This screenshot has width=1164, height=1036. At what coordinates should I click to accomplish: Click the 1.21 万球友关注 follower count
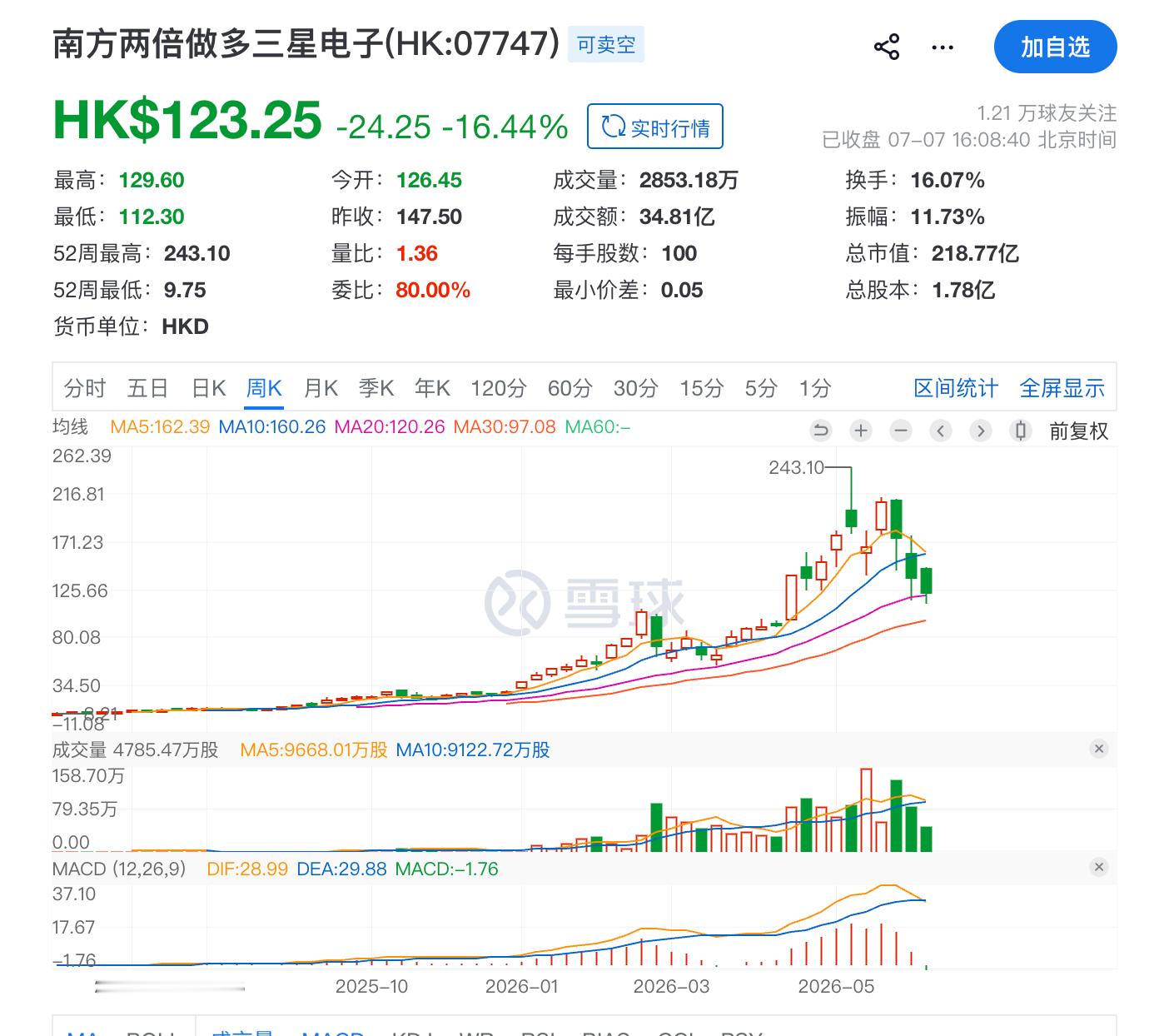[1047, 112]
